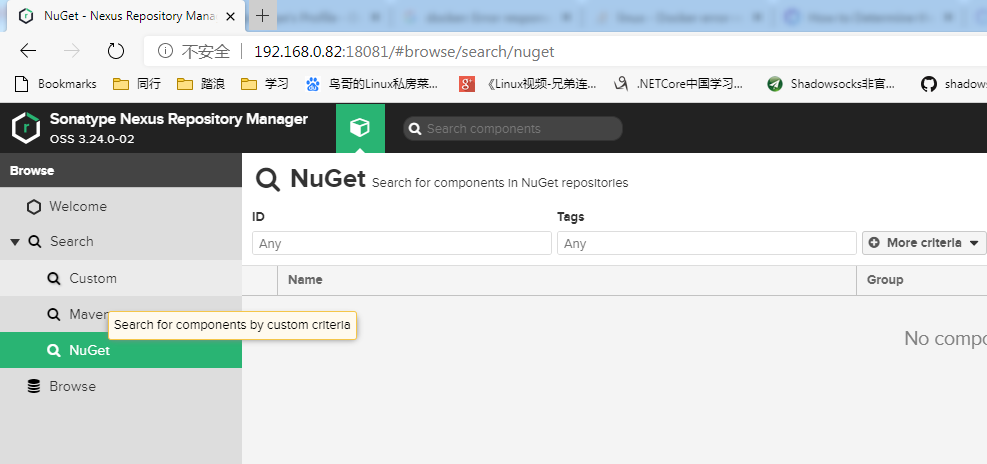Open a new browser tab with the plus
987x464 pixels.
coord(262,16)
